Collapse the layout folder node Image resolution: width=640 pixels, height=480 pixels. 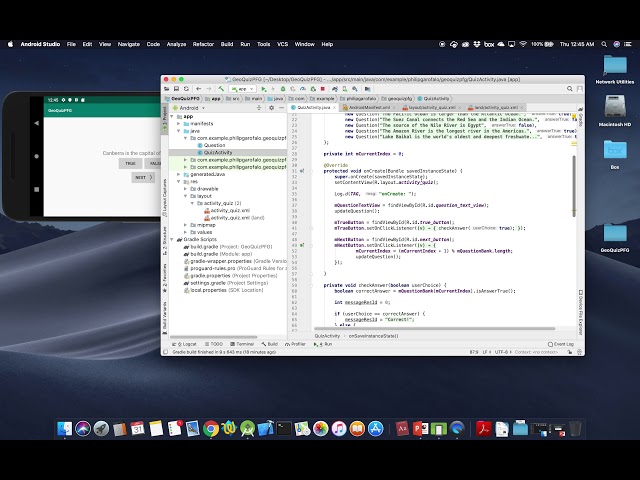pos(185,196)
